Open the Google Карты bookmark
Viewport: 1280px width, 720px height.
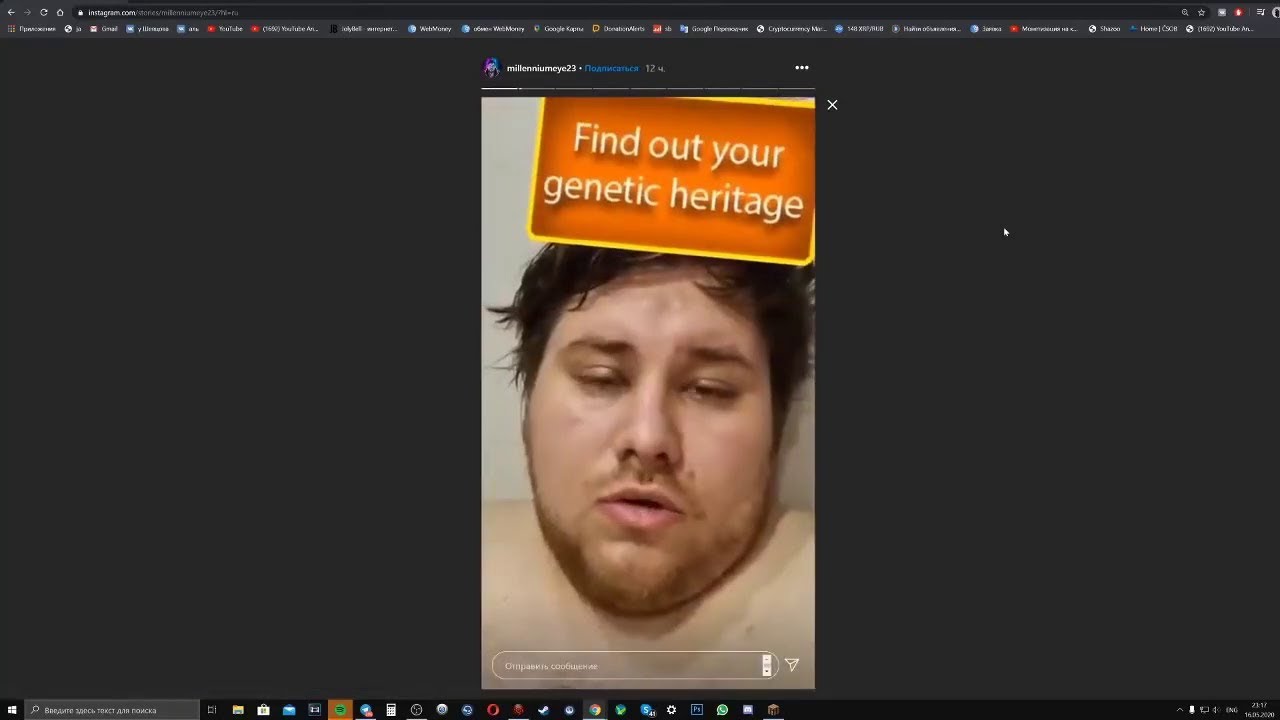[x=559, y=29]
